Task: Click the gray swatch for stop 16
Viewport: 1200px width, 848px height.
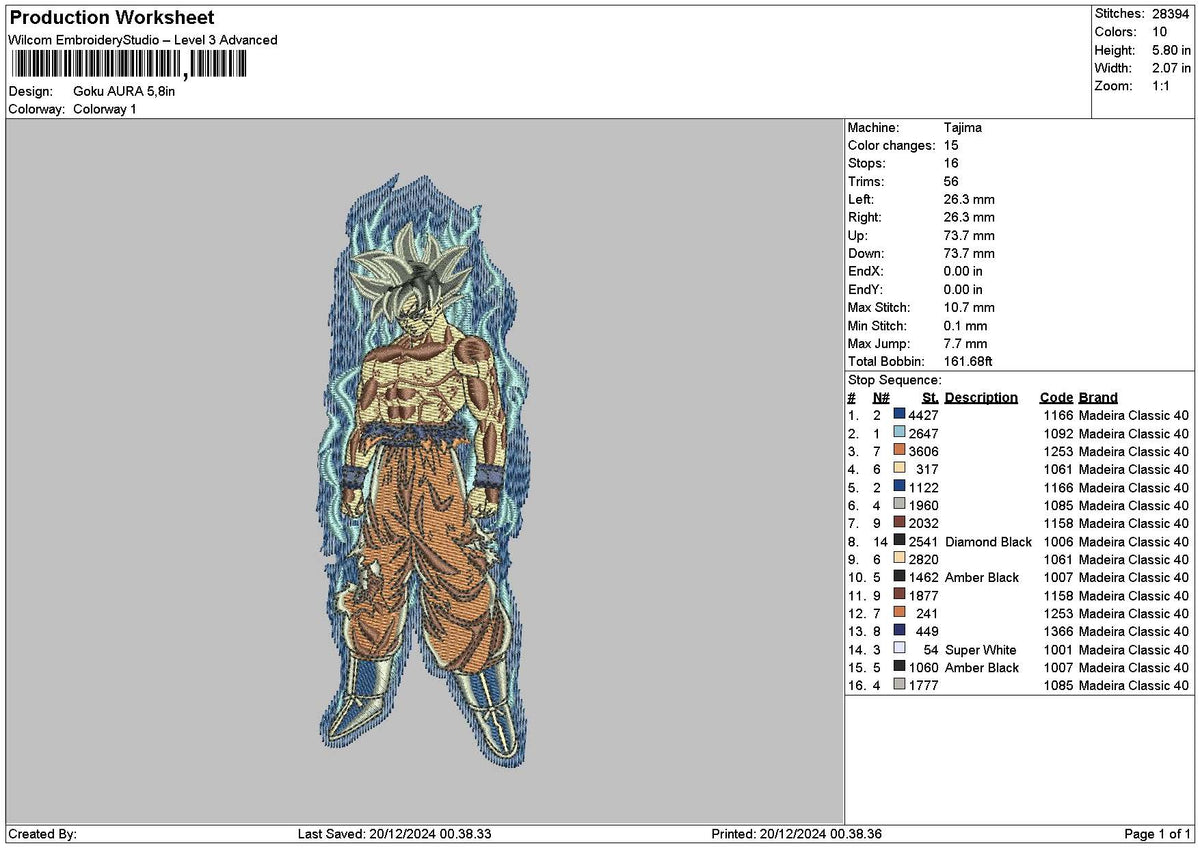Action: click(x=900, y=685)
